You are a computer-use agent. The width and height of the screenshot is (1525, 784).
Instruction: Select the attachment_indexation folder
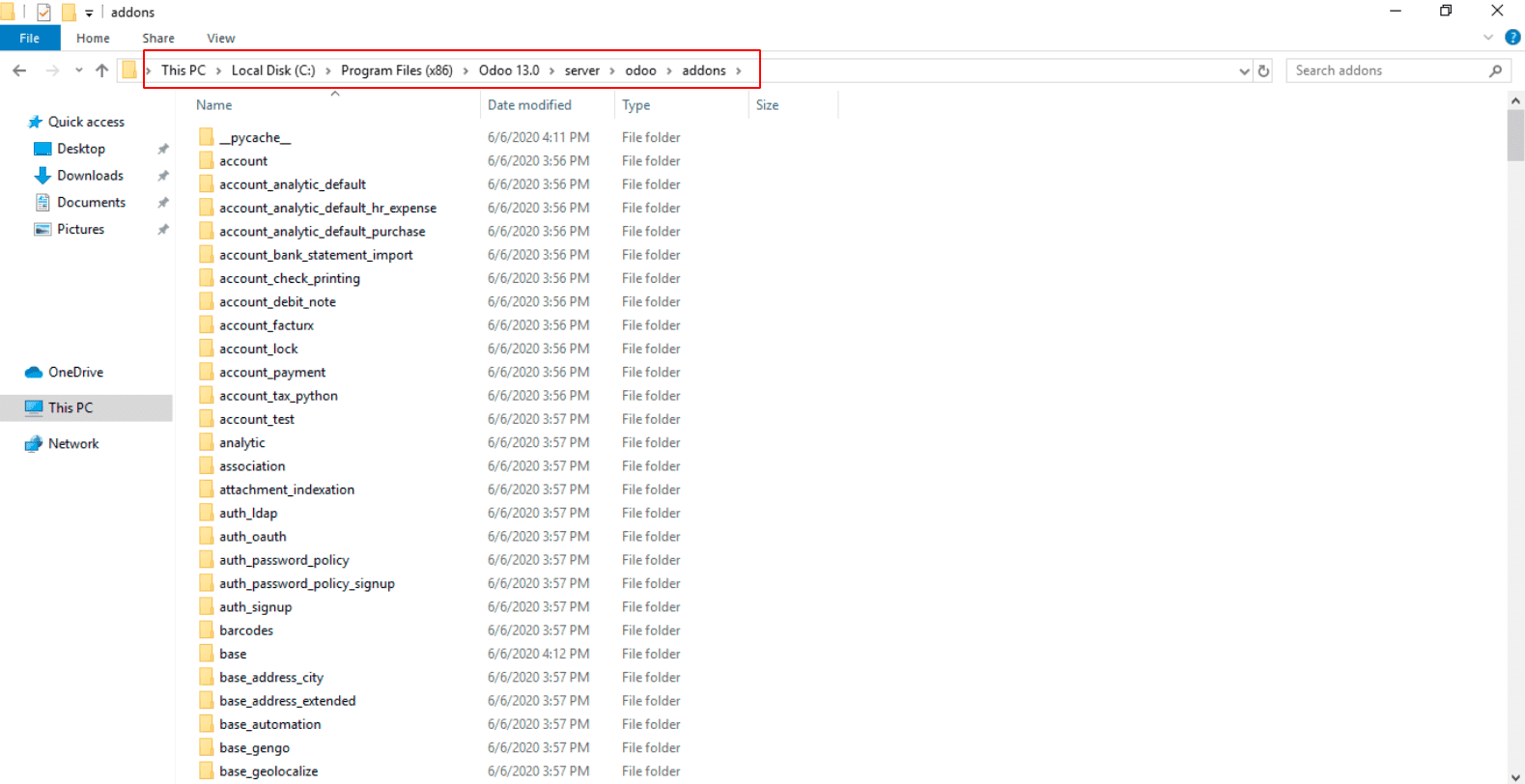pos(287,490)
